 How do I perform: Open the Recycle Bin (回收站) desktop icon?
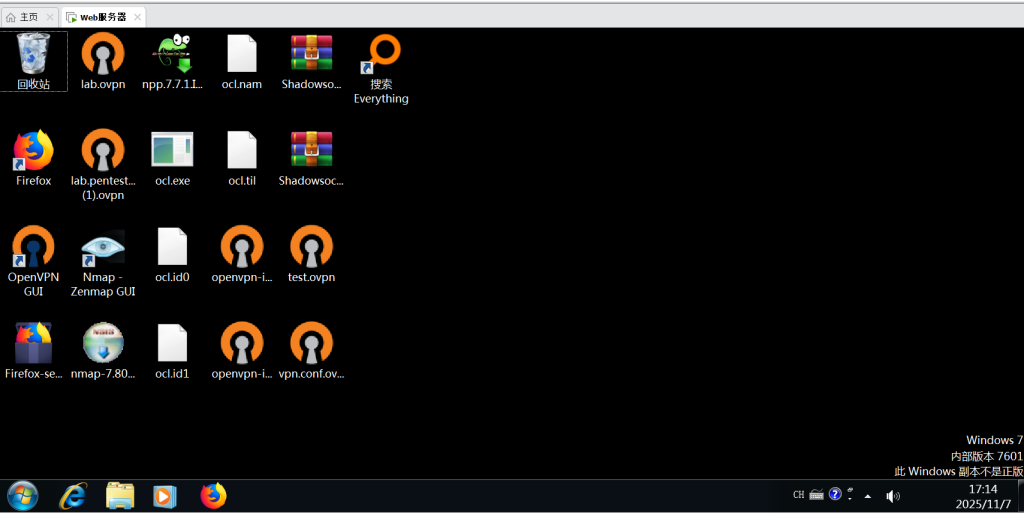tap(34, 60)
